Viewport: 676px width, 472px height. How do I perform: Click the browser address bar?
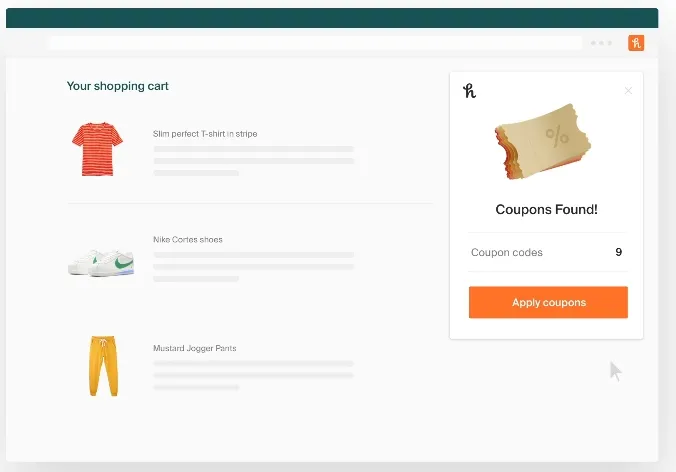point(315,43)
